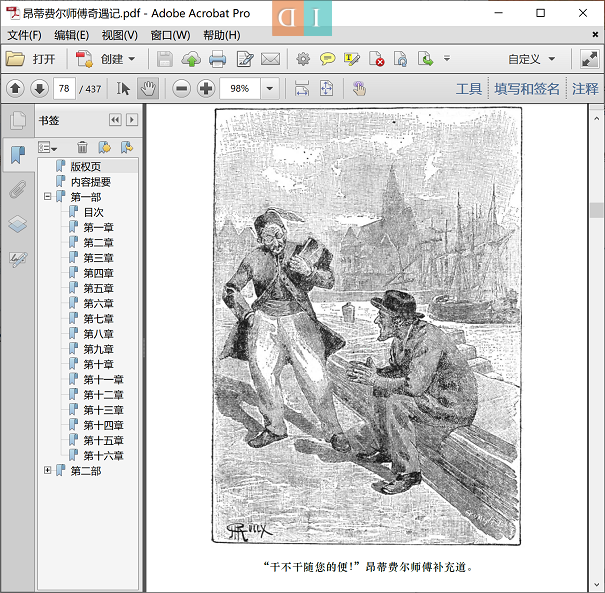This screenshot has height=593, width=605.
Task: Click the touch mode hand icon
Action: point(359,89)
